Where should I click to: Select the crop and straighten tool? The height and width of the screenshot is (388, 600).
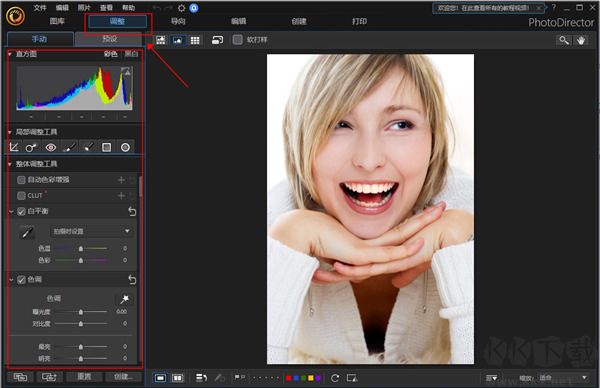coord(14,147)
